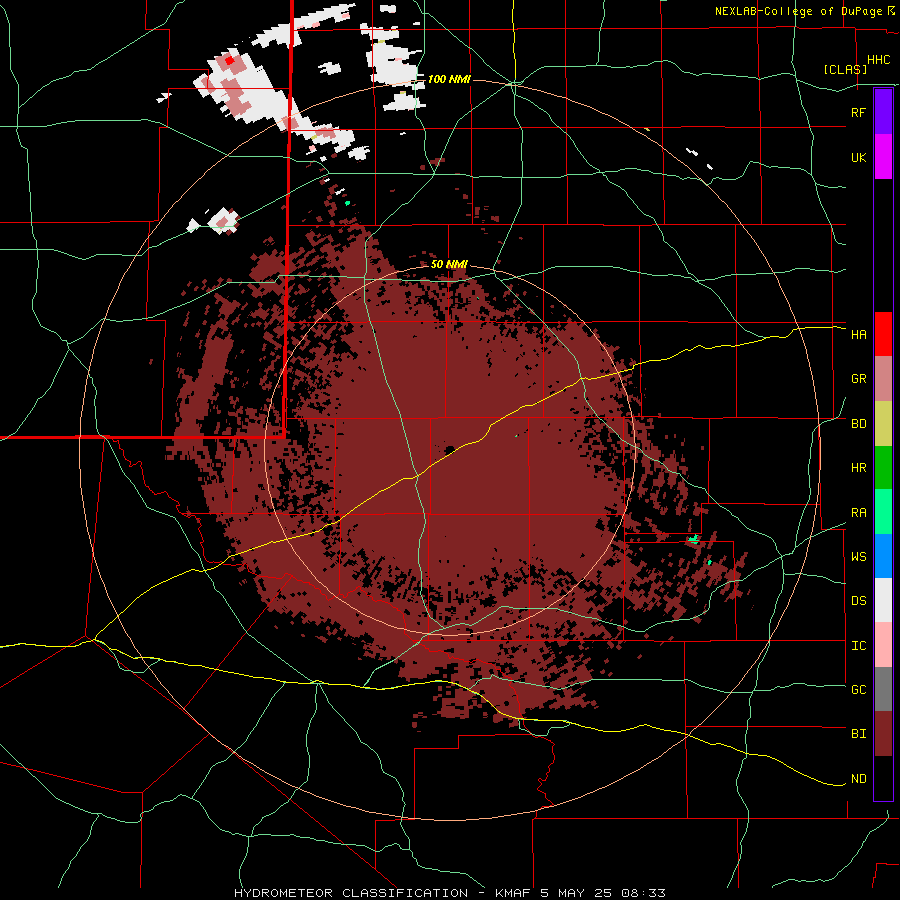Click the BI legend label

coord(858,734)
